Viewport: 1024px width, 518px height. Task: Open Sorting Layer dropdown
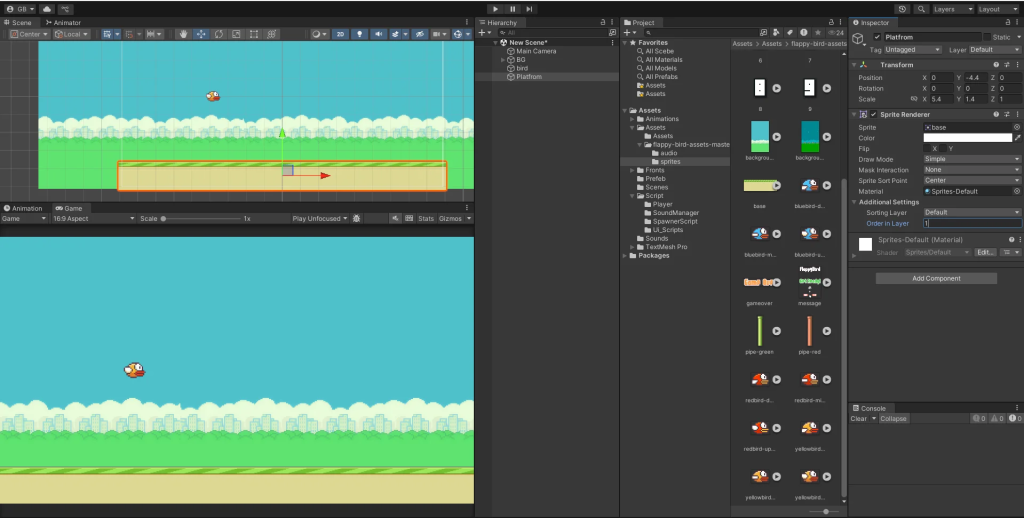coord(972,212)
